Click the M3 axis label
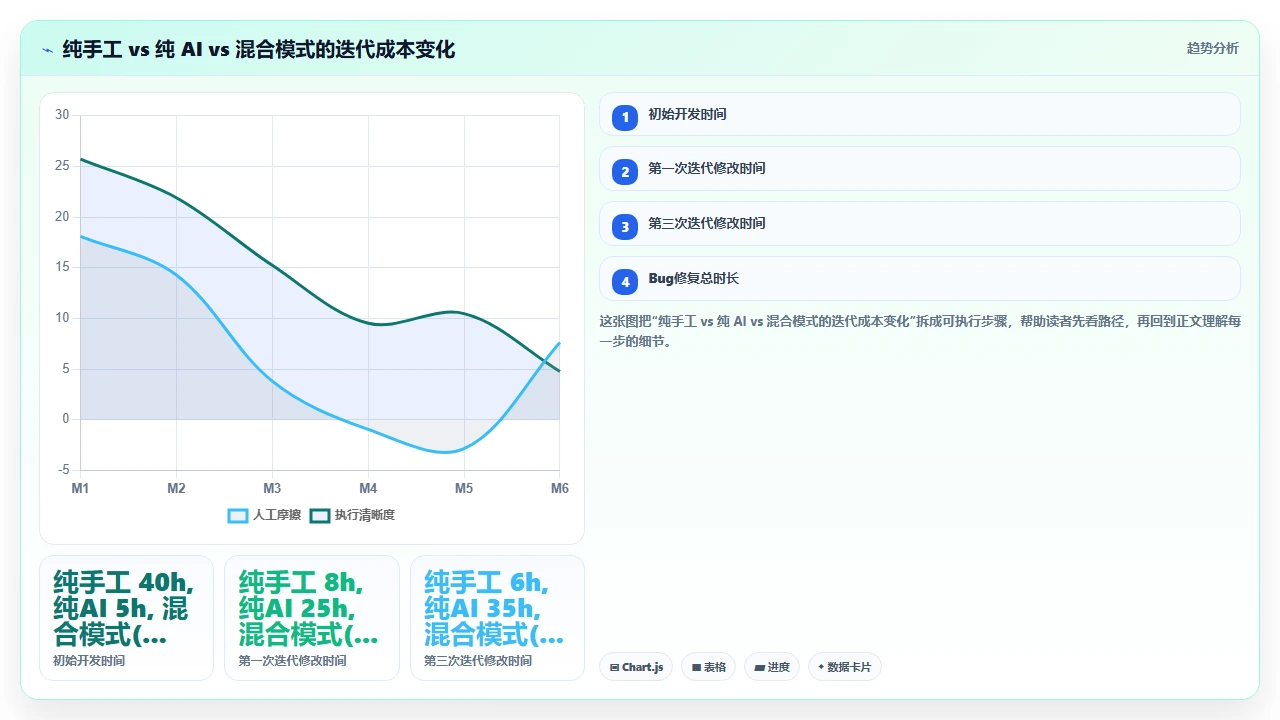Image resolution: width=1280 pixels, height=720 pixels. pyautogui.click(x=272, y=489)
